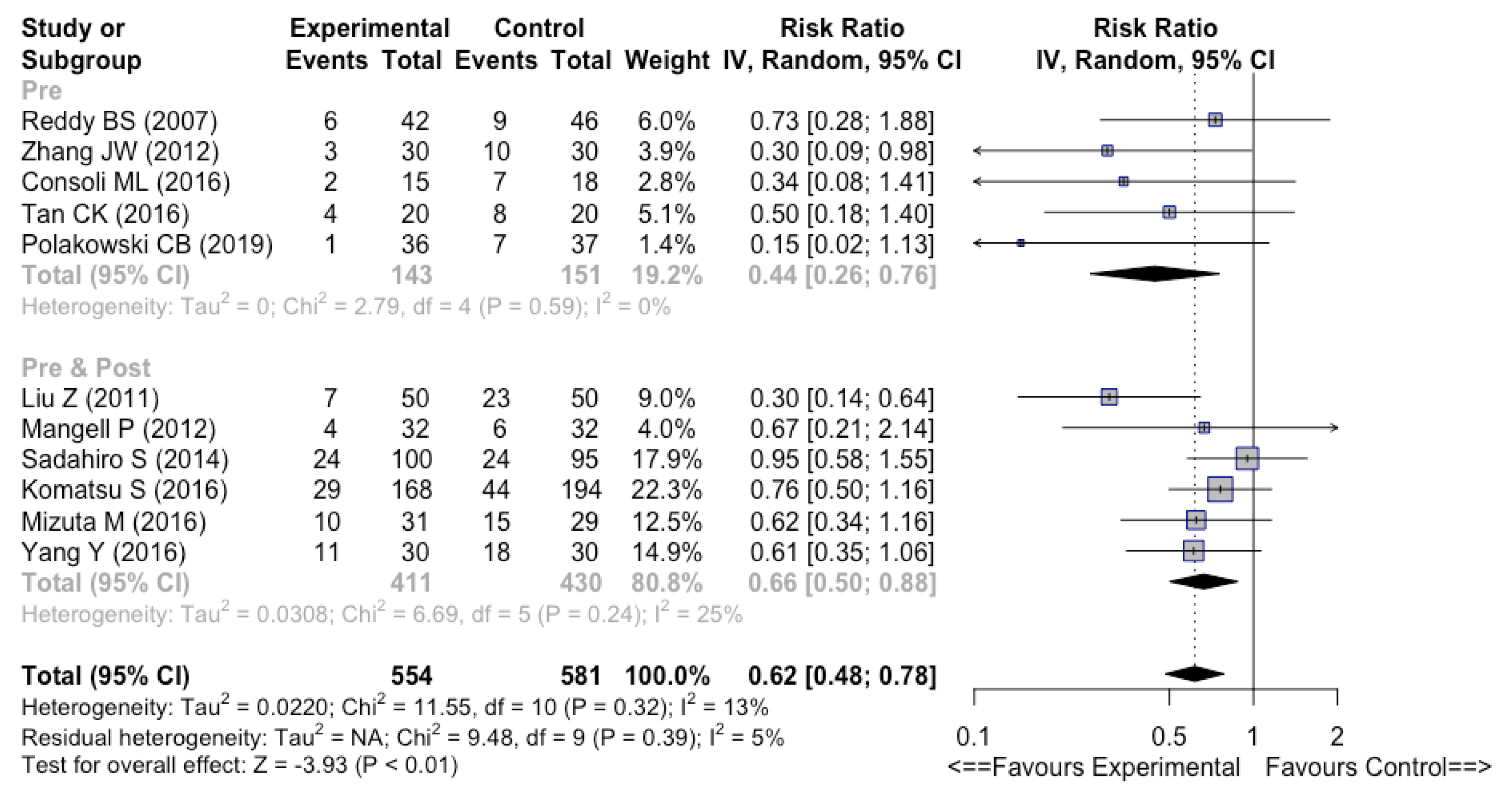Viewport: 1512px width, 794px height.
Task: Click the overall risk ratio "0.62 [0.48; 0.78]"
Action: click(842, 675)
